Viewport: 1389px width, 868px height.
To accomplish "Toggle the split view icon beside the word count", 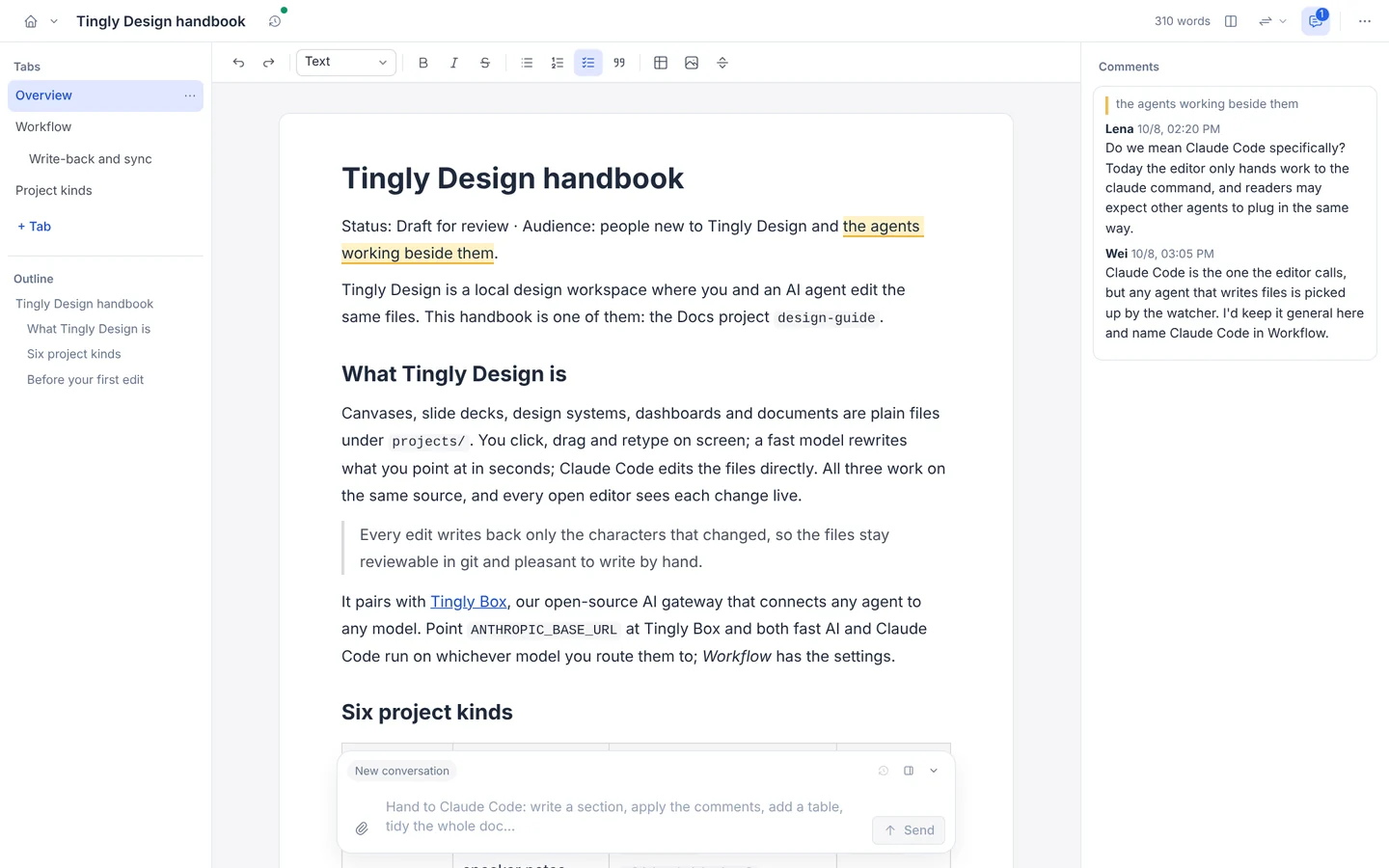I will (1231, 21).
